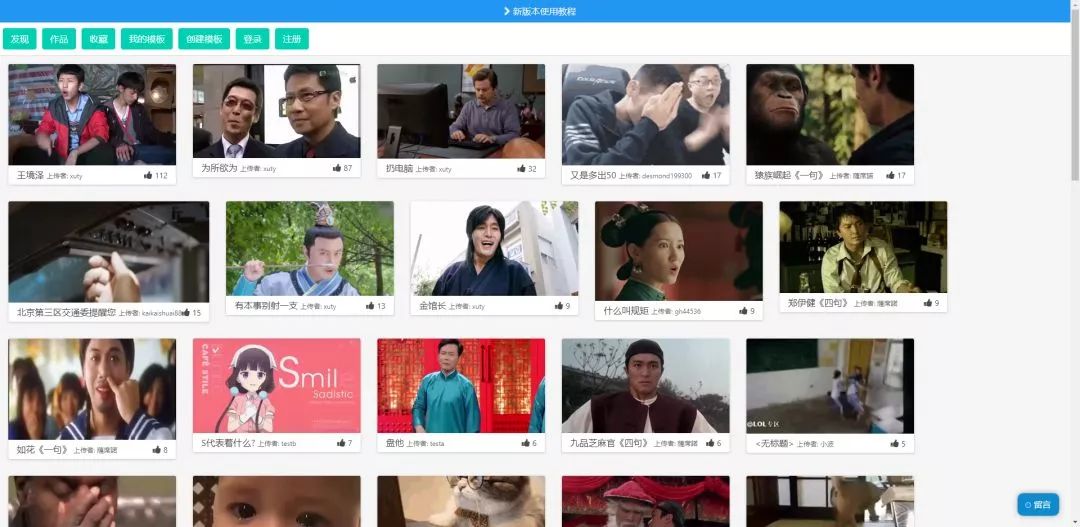Open the pink Smile anime thumbnail
The width and height of the screenshot is (1080, 527).
[x=277, y=385]
